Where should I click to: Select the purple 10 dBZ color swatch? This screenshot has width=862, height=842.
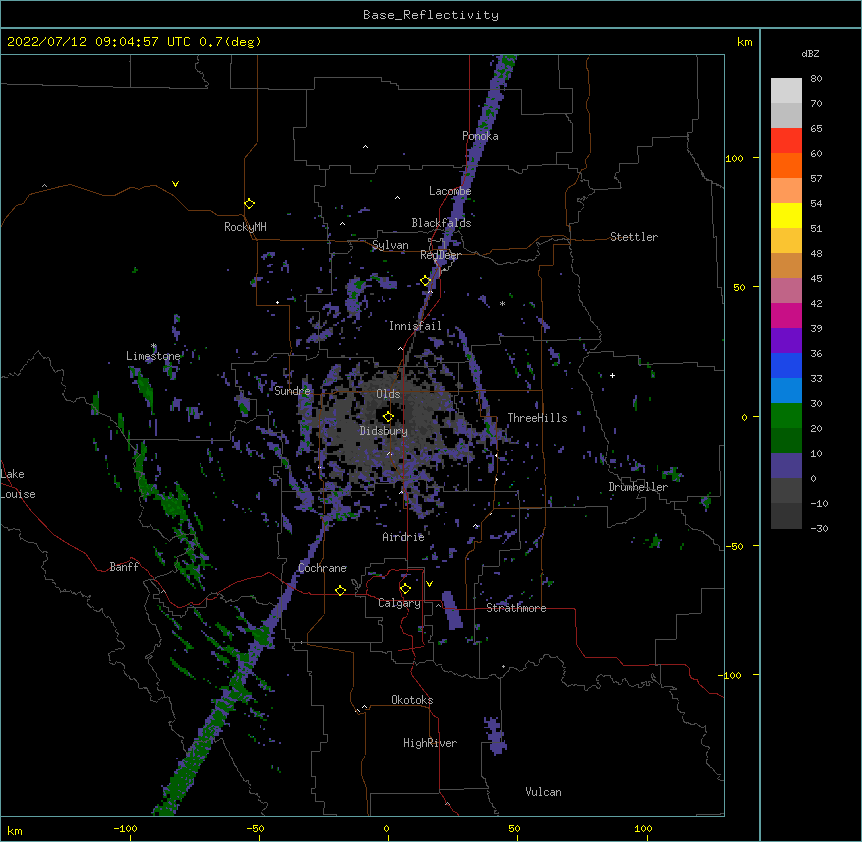click(x=786, y=466)
